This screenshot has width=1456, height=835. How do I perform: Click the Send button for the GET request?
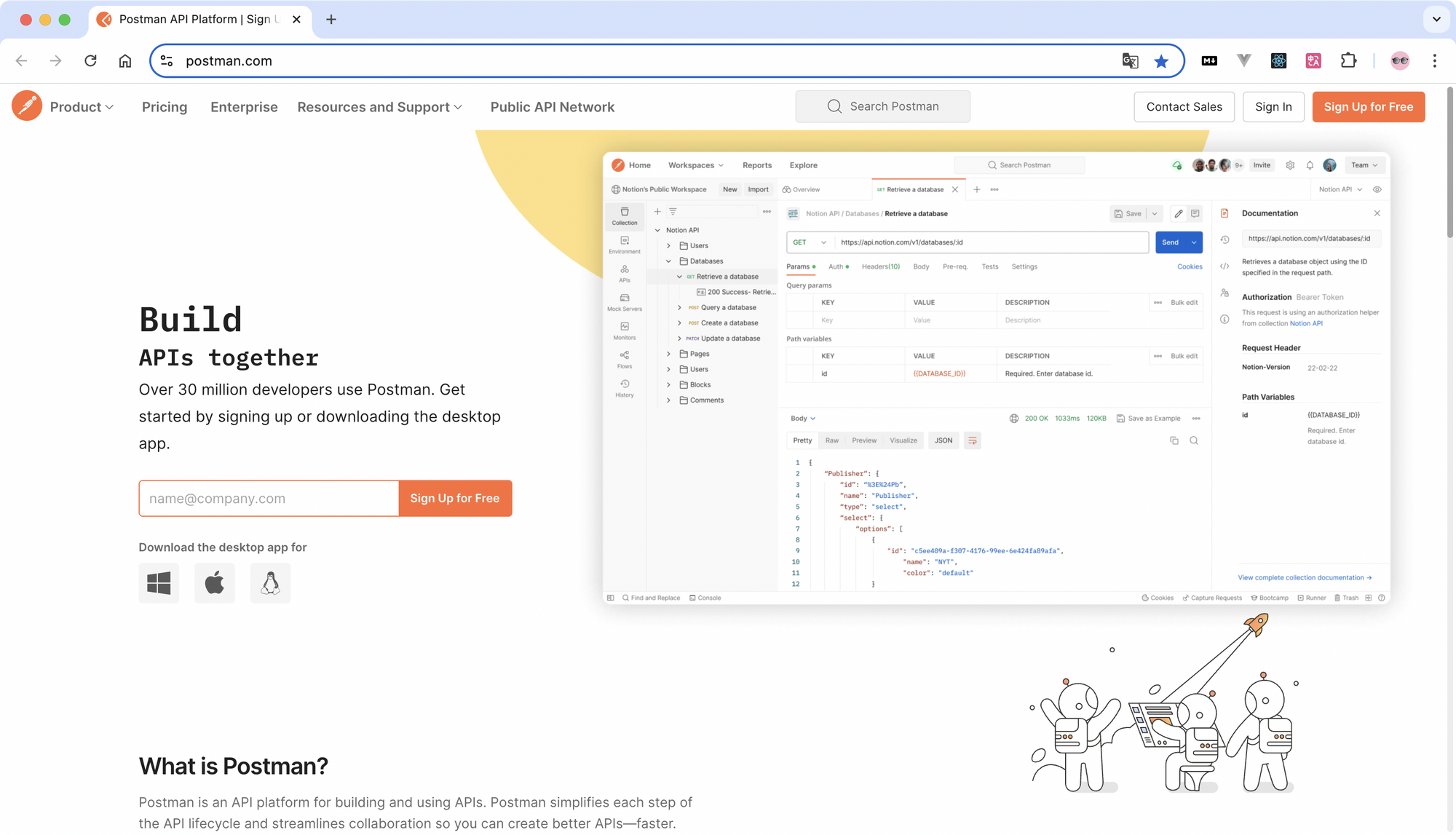[x=1171, y=242]
